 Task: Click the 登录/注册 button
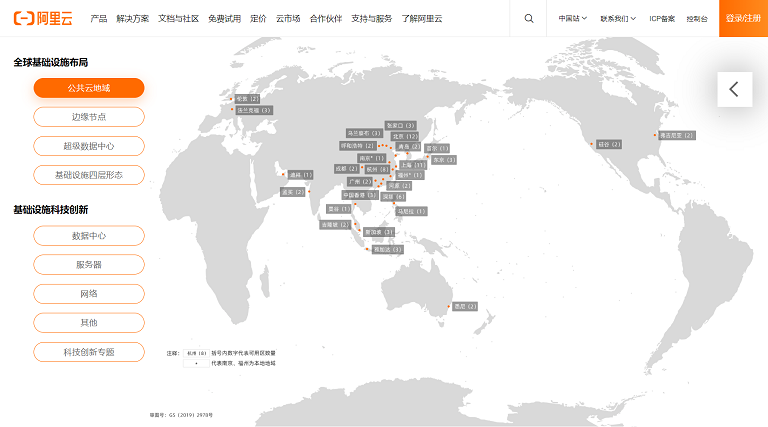743,19
